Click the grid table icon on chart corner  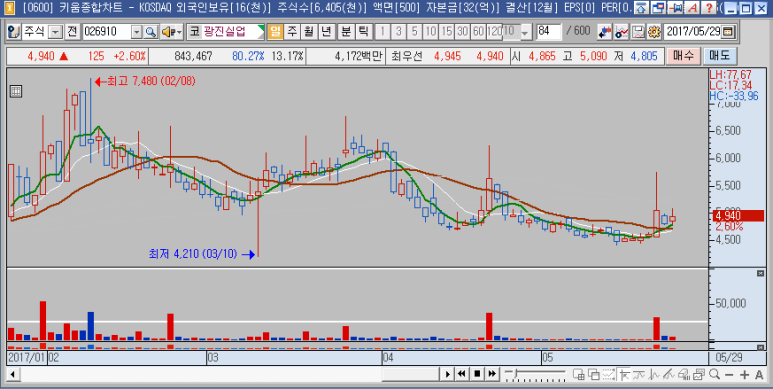pos(16,92)
